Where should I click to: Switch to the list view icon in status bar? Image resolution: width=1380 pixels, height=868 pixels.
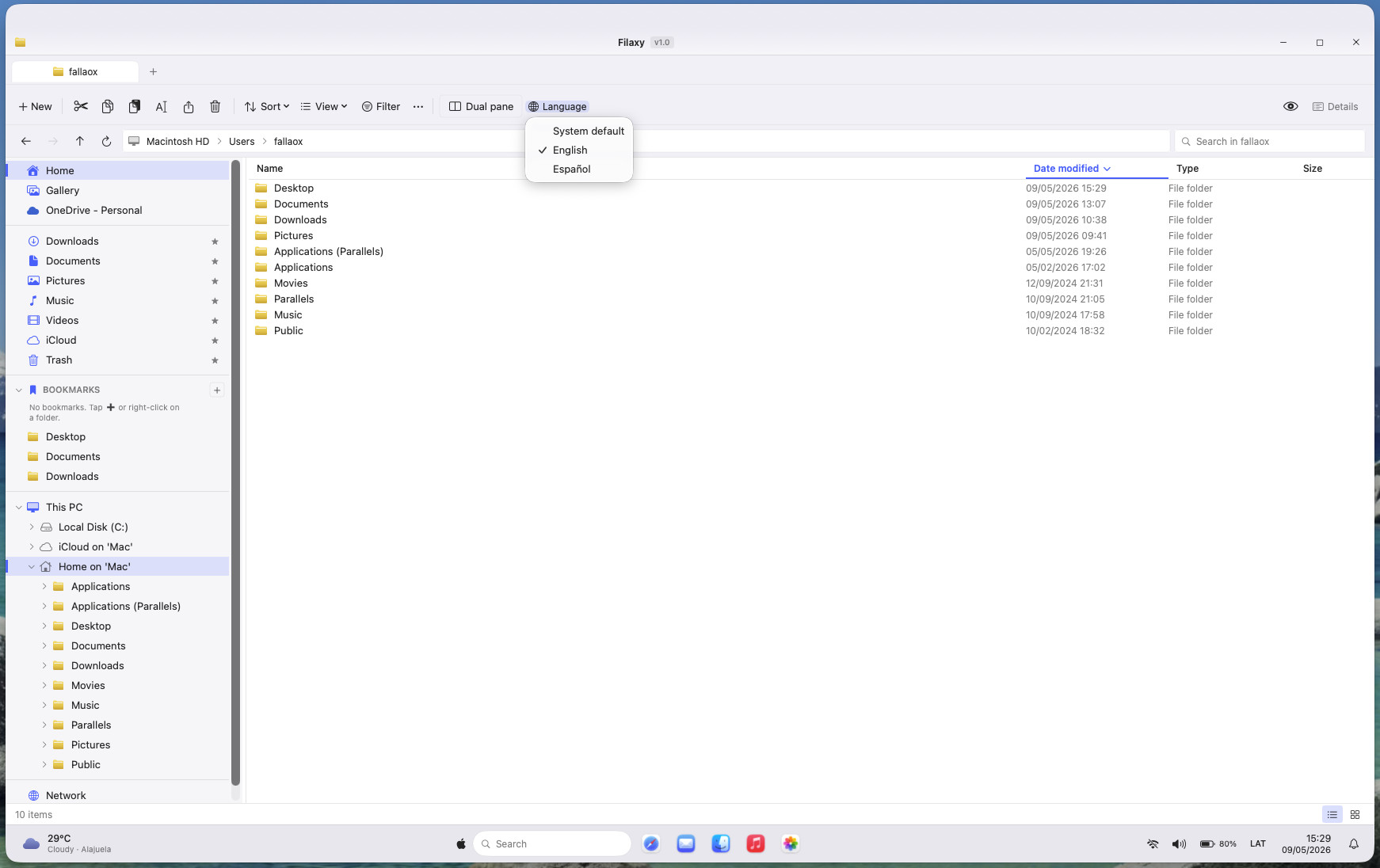point(1332,814)
